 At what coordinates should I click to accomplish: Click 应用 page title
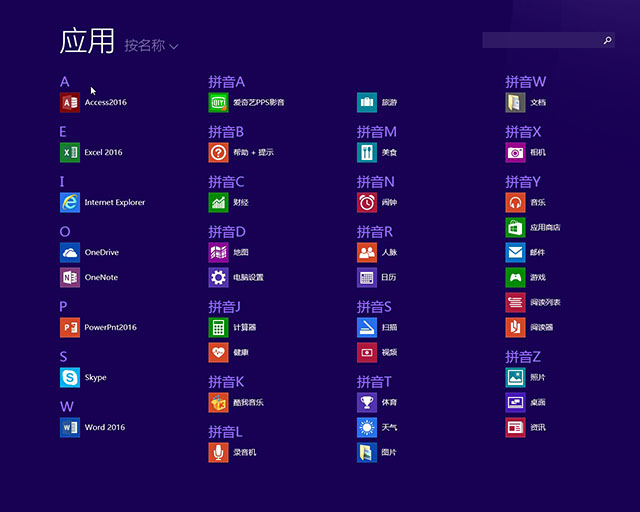click(x=88, y=41)
